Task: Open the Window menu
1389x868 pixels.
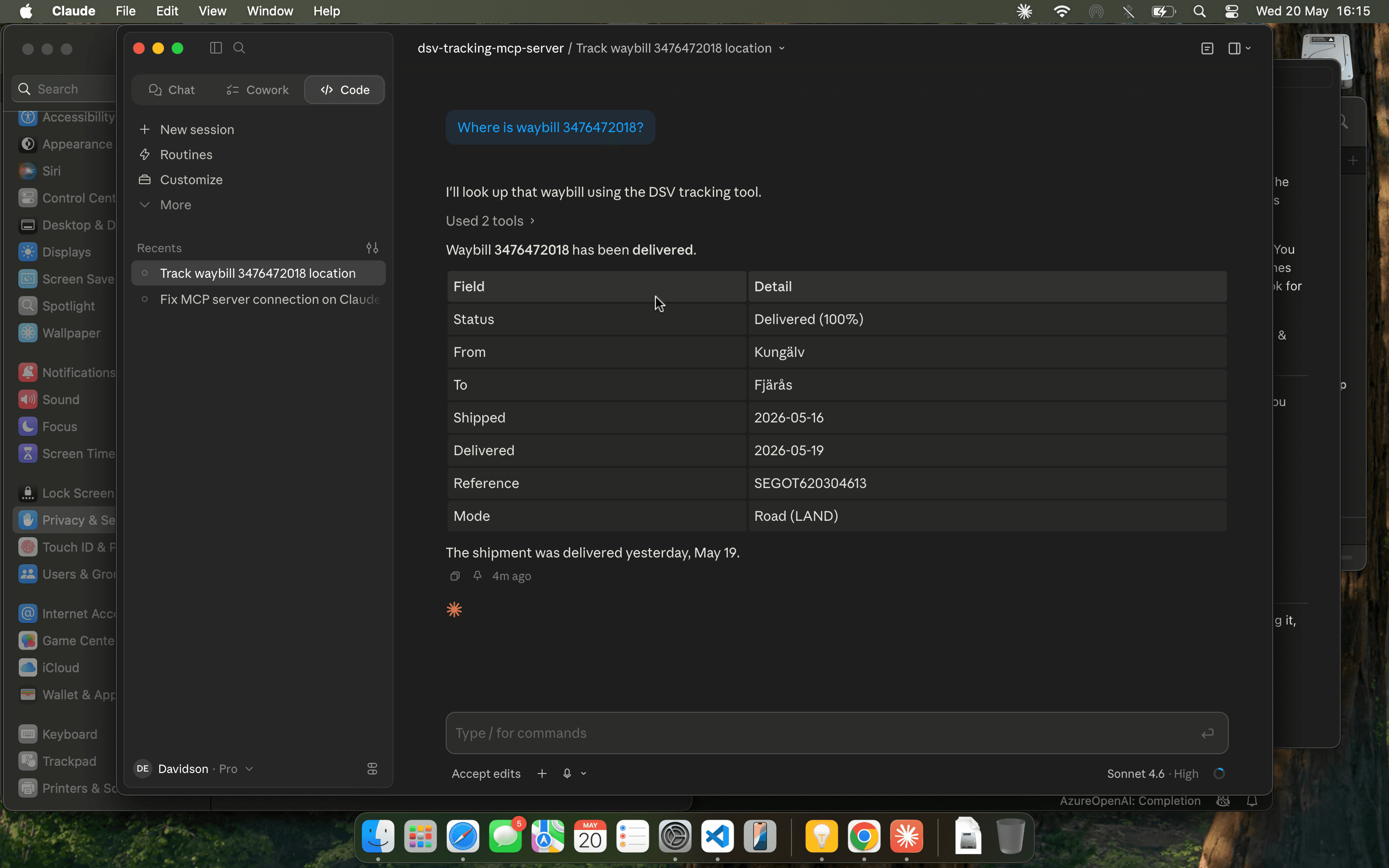Action: point(270,11)
